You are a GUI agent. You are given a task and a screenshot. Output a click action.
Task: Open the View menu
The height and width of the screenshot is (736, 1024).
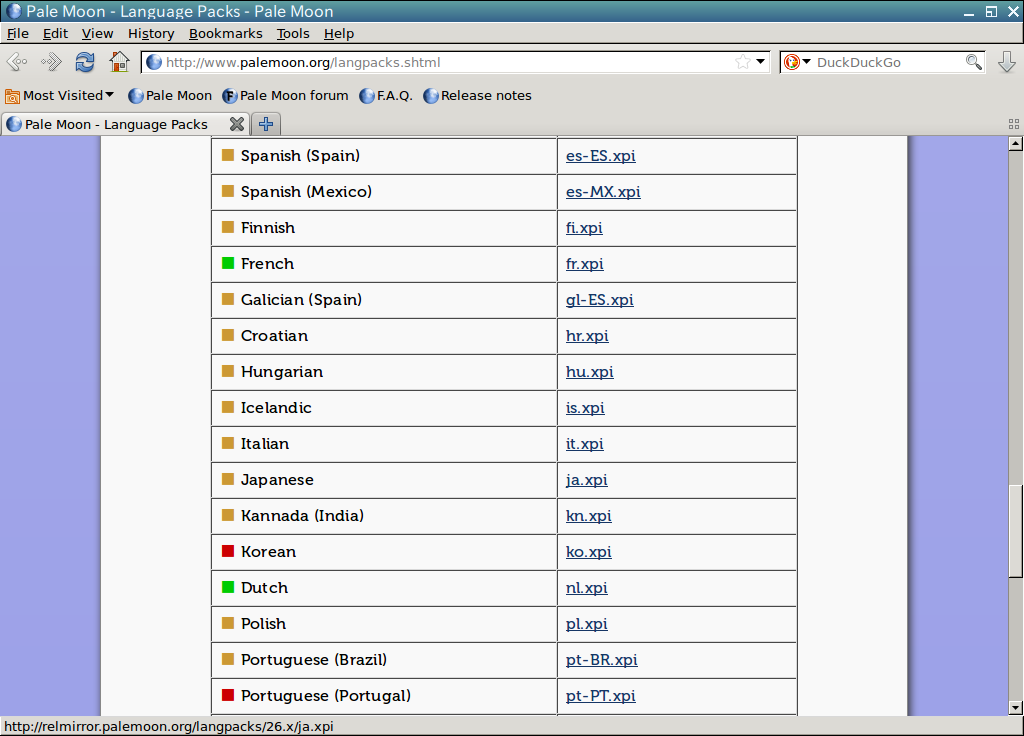[97, 33]
